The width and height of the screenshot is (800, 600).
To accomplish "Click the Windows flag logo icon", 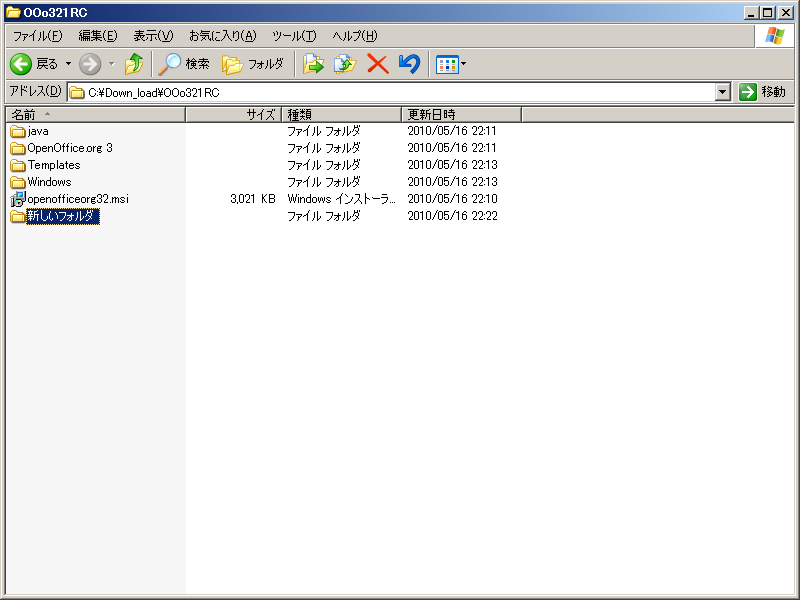I will (774, 36).
